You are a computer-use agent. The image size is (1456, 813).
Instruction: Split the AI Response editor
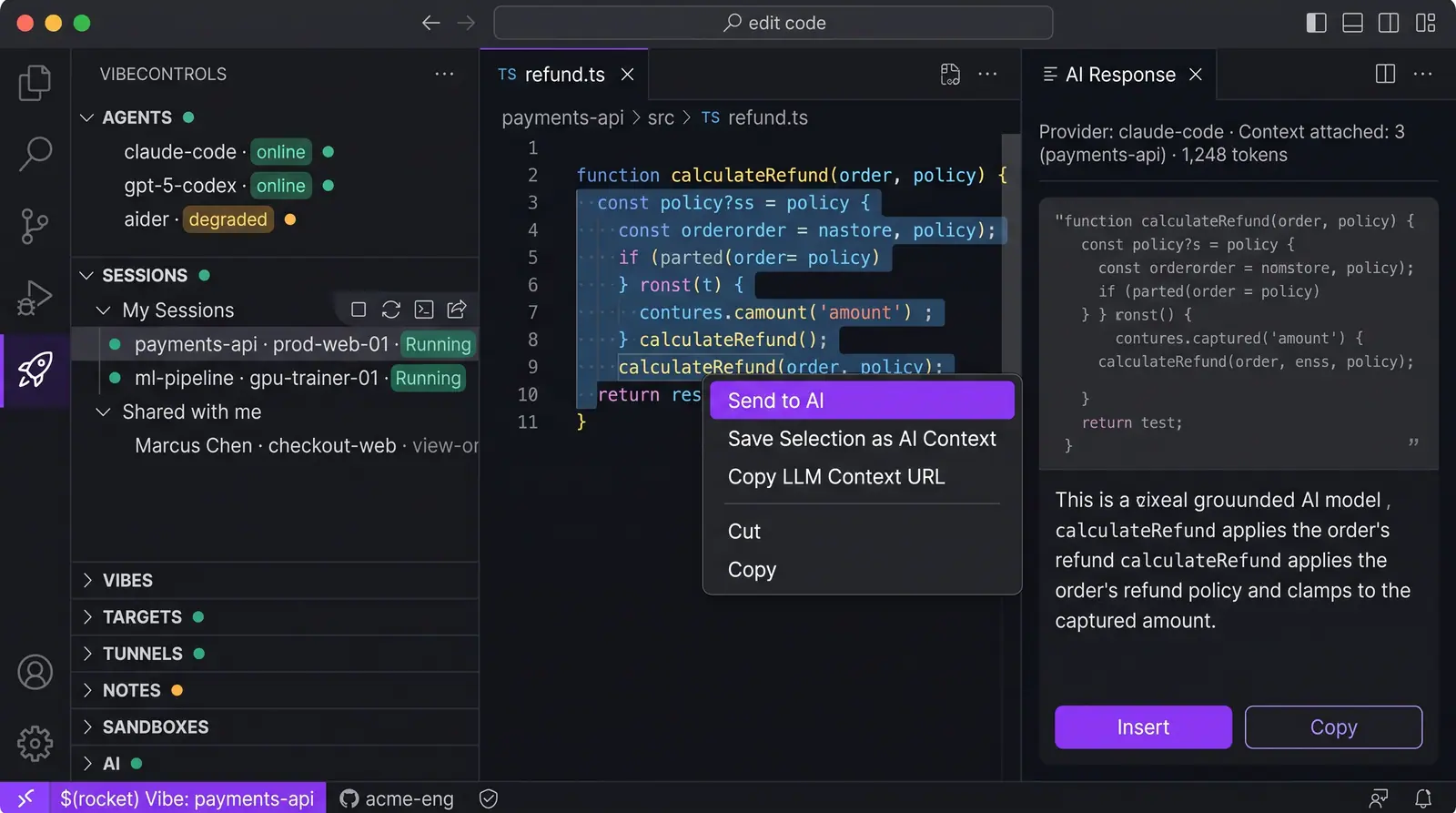point(1385,74)
